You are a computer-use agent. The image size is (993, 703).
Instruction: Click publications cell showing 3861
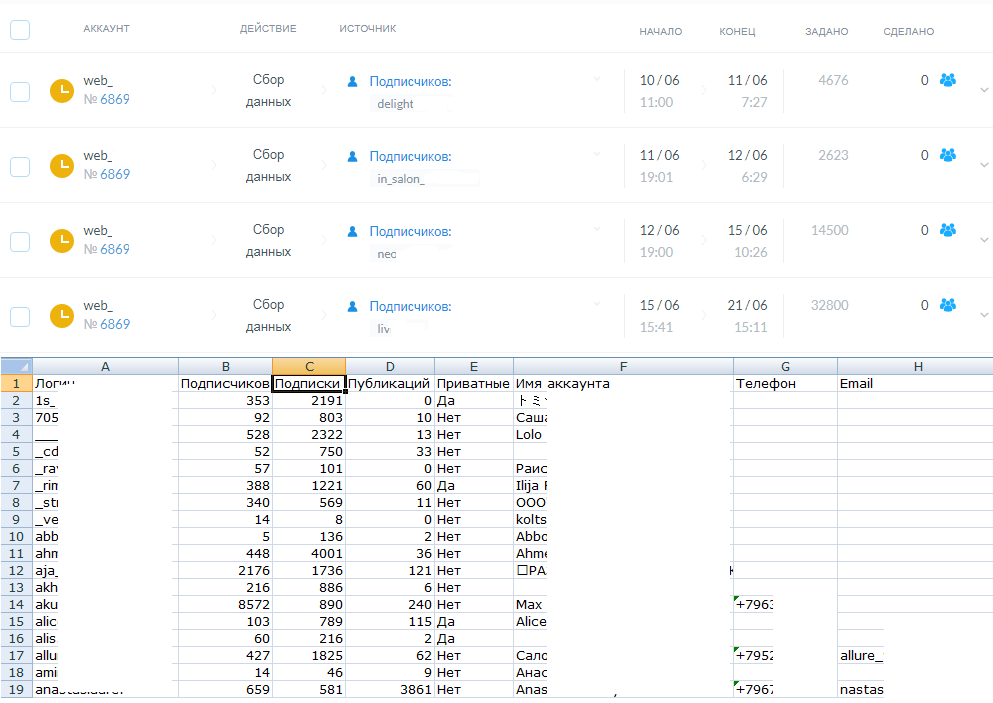pos(390,689)
